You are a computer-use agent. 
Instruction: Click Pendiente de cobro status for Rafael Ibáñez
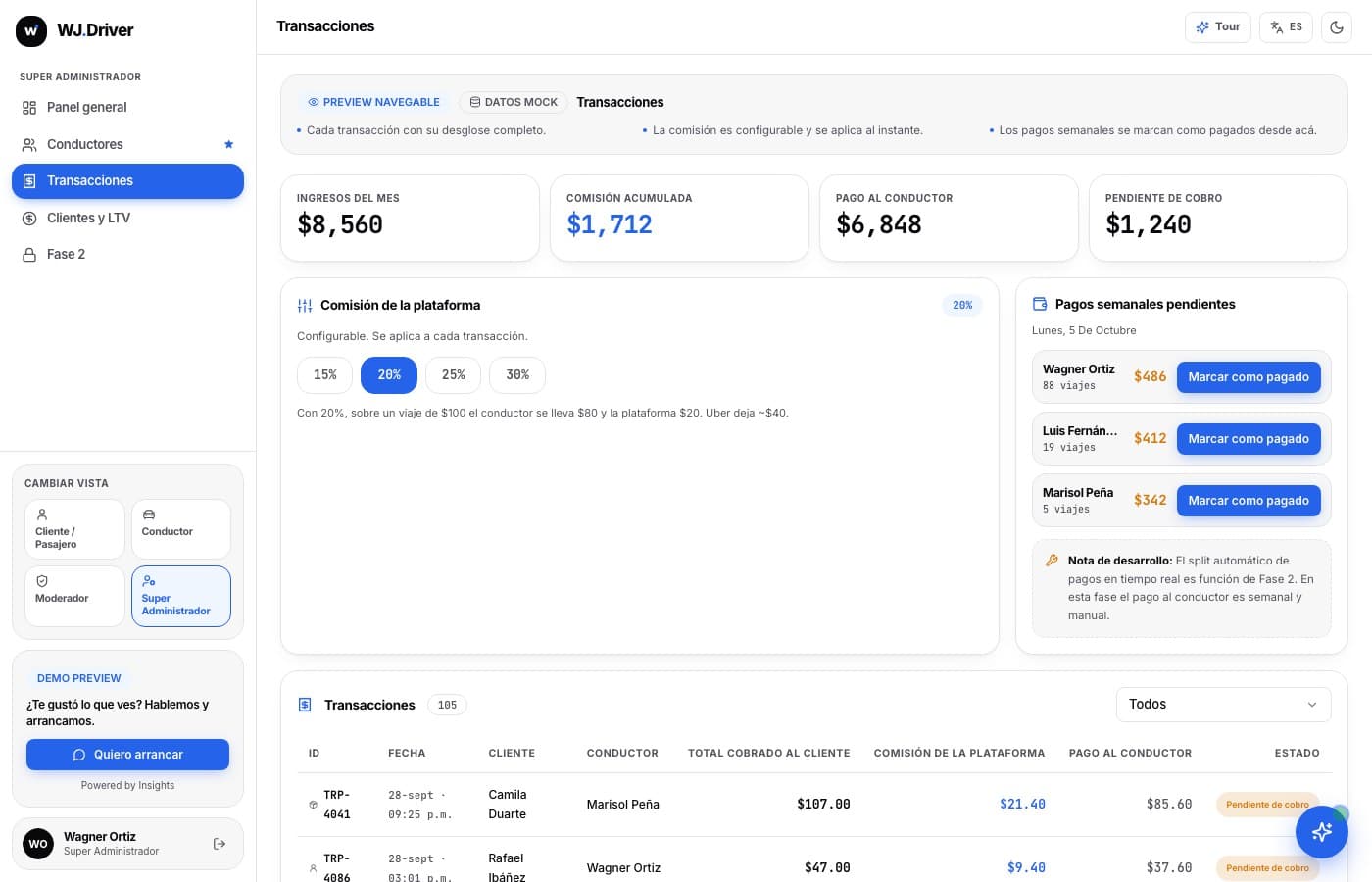click(x=1267, y=868)
